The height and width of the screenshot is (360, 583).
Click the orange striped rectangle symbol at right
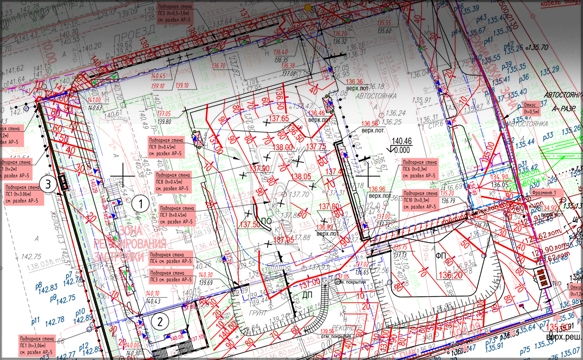[x=542, y=278]
